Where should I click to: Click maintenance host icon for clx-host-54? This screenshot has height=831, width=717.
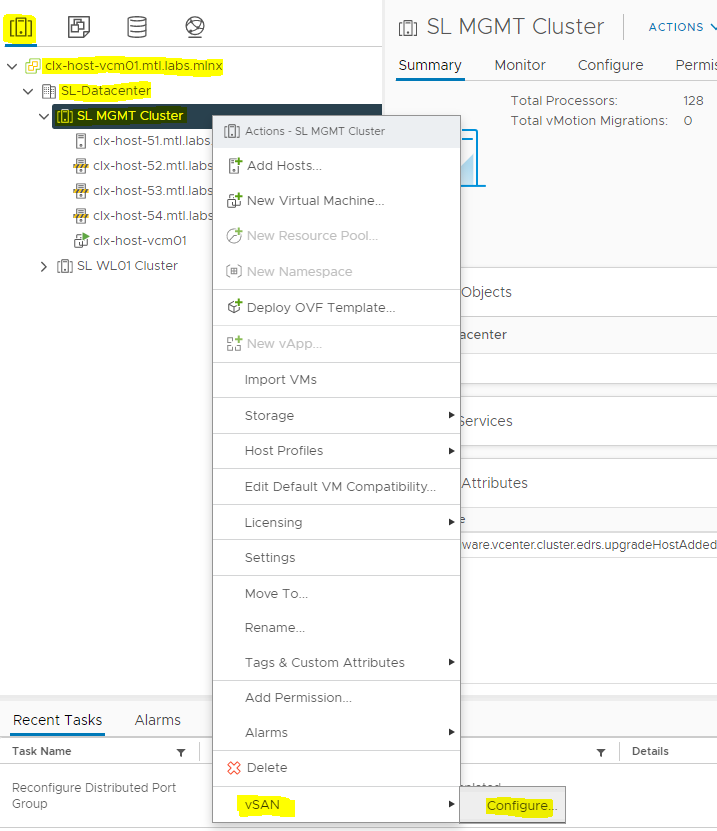81,216
